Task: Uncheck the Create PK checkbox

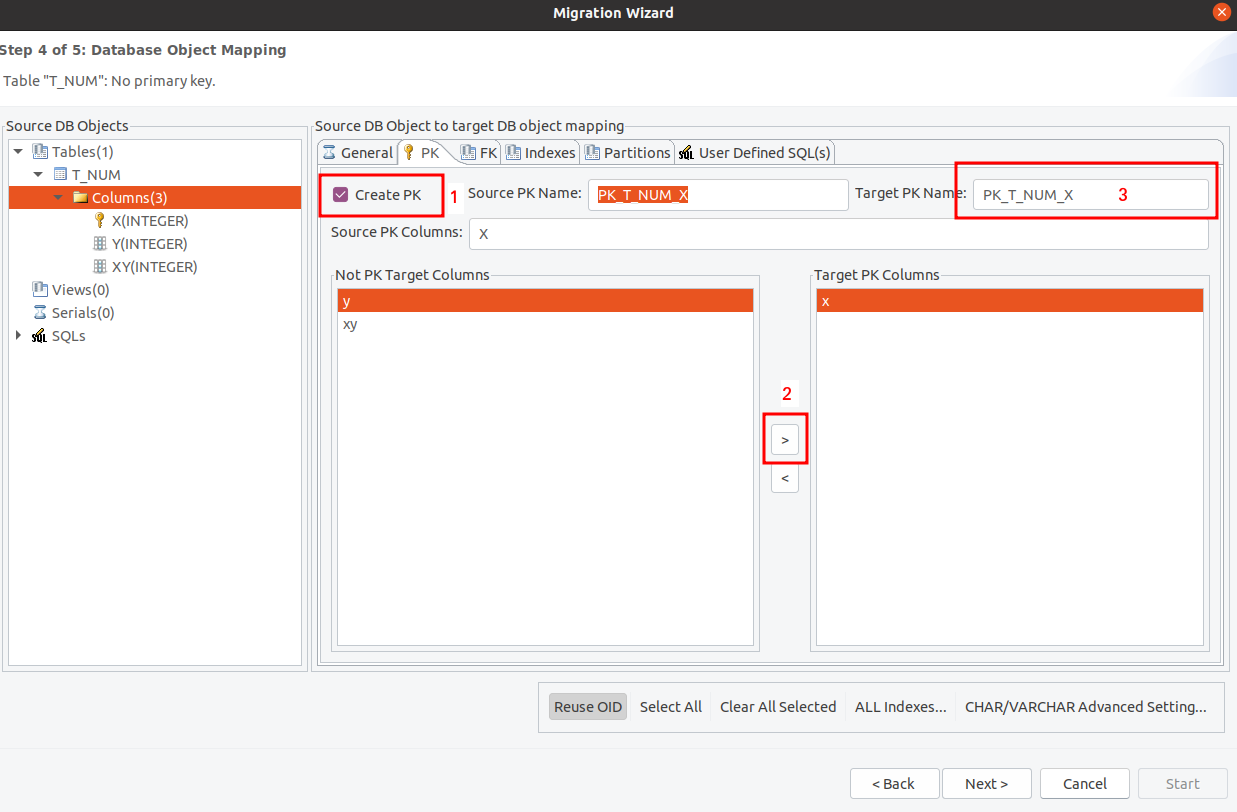Action: tap(341, 195)
